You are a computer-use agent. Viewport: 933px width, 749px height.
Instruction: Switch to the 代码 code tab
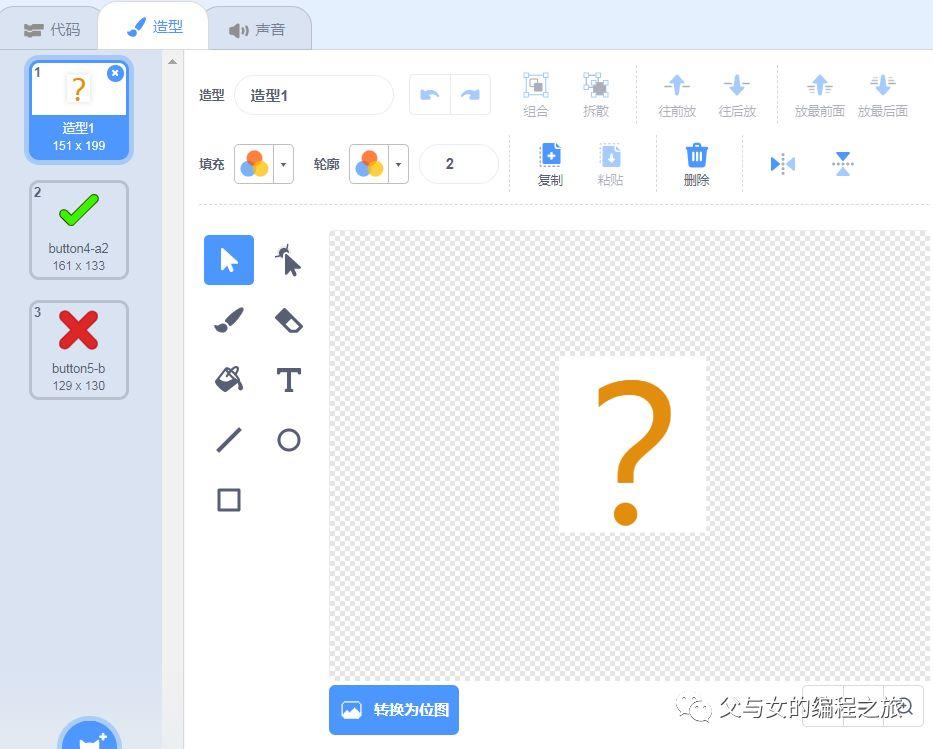pos(51,29)
